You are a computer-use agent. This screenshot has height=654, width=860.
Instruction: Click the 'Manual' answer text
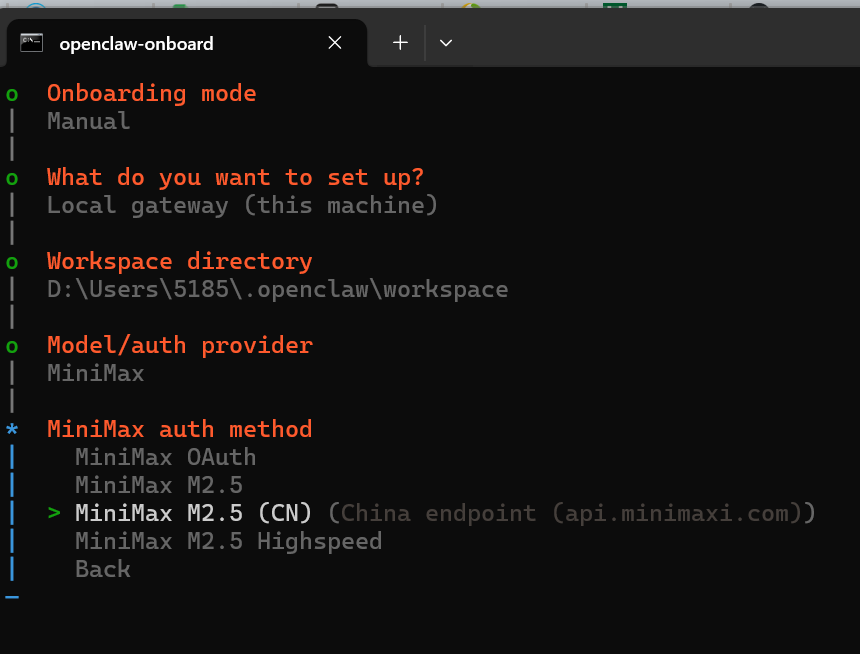[88, 121]
